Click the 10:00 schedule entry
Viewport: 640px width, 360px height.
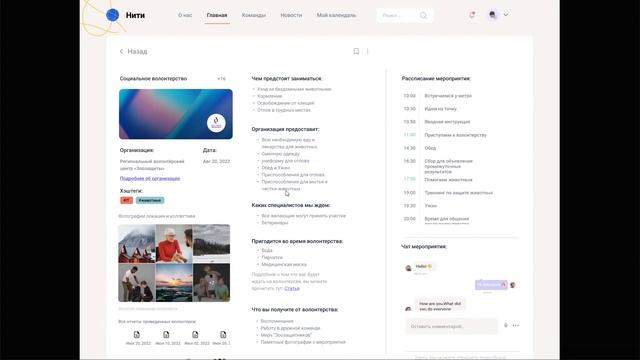click(438, 96)
